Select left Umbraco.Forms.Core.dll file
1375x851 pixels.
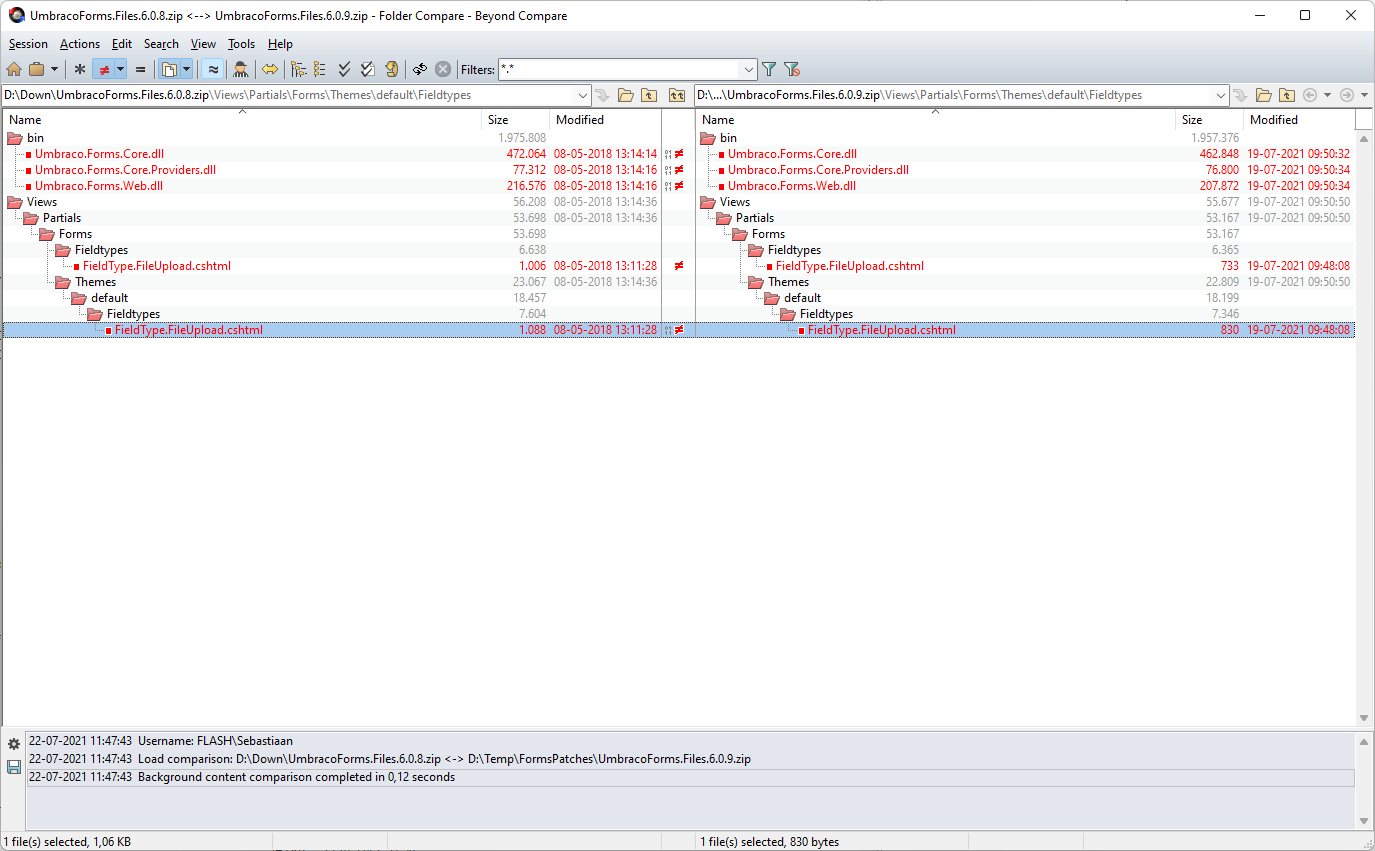(x=99, y=154)
